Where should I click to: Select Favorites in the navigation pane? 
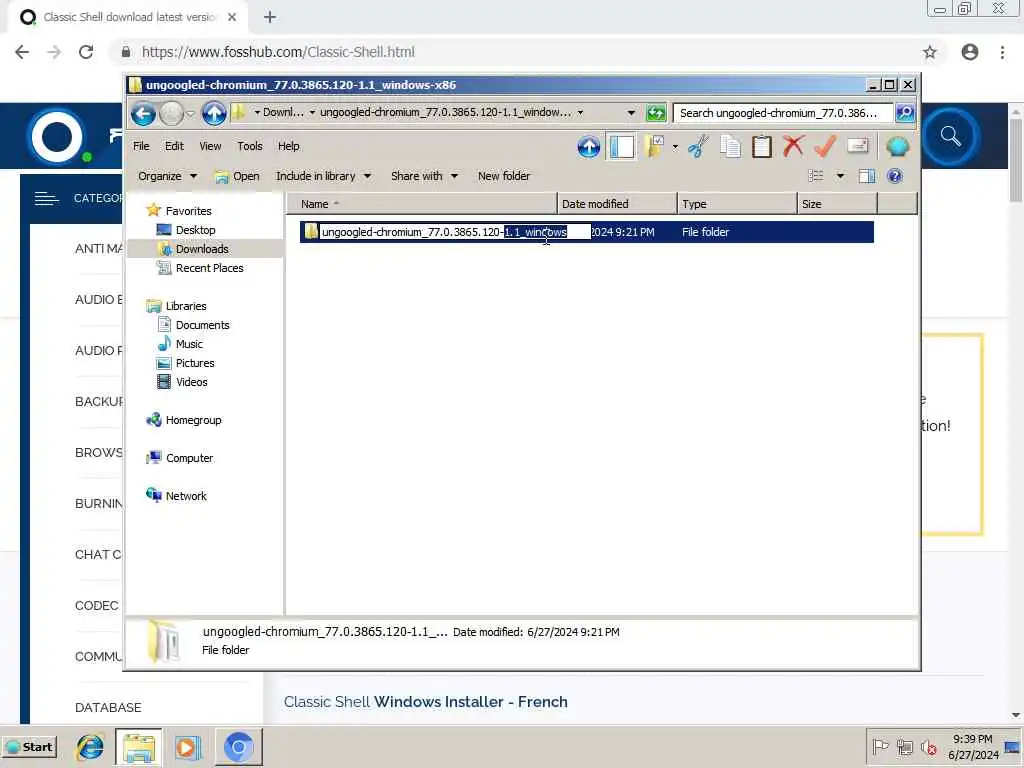point(188,211)
